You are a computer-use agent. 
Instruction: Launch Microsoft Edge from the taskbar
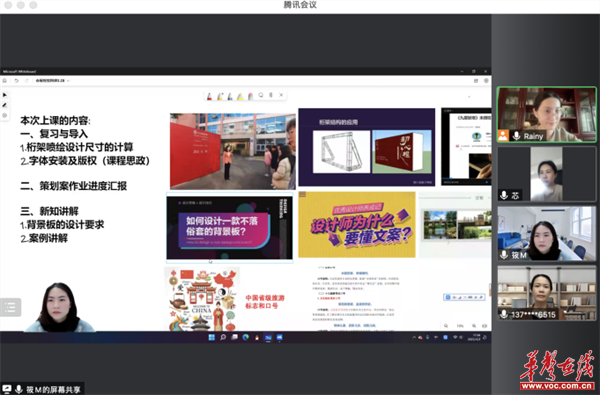(246, 337)
